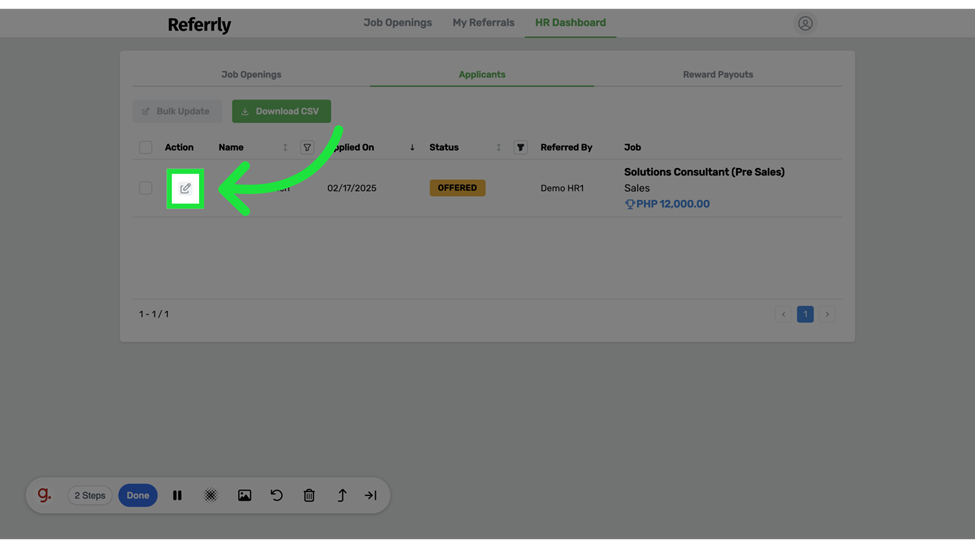The width and height of the screenshot is (975, 548).
Task: Open the My Referrals menu
Action: pos(483,22)
